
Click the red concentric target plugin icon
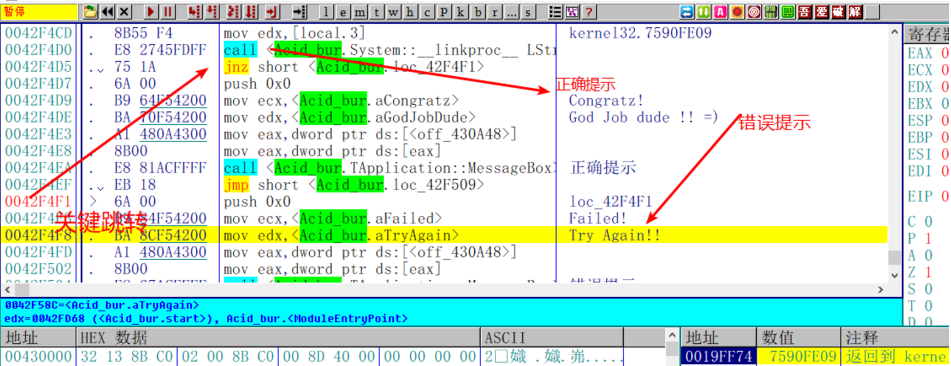click(x=754, y=12)
